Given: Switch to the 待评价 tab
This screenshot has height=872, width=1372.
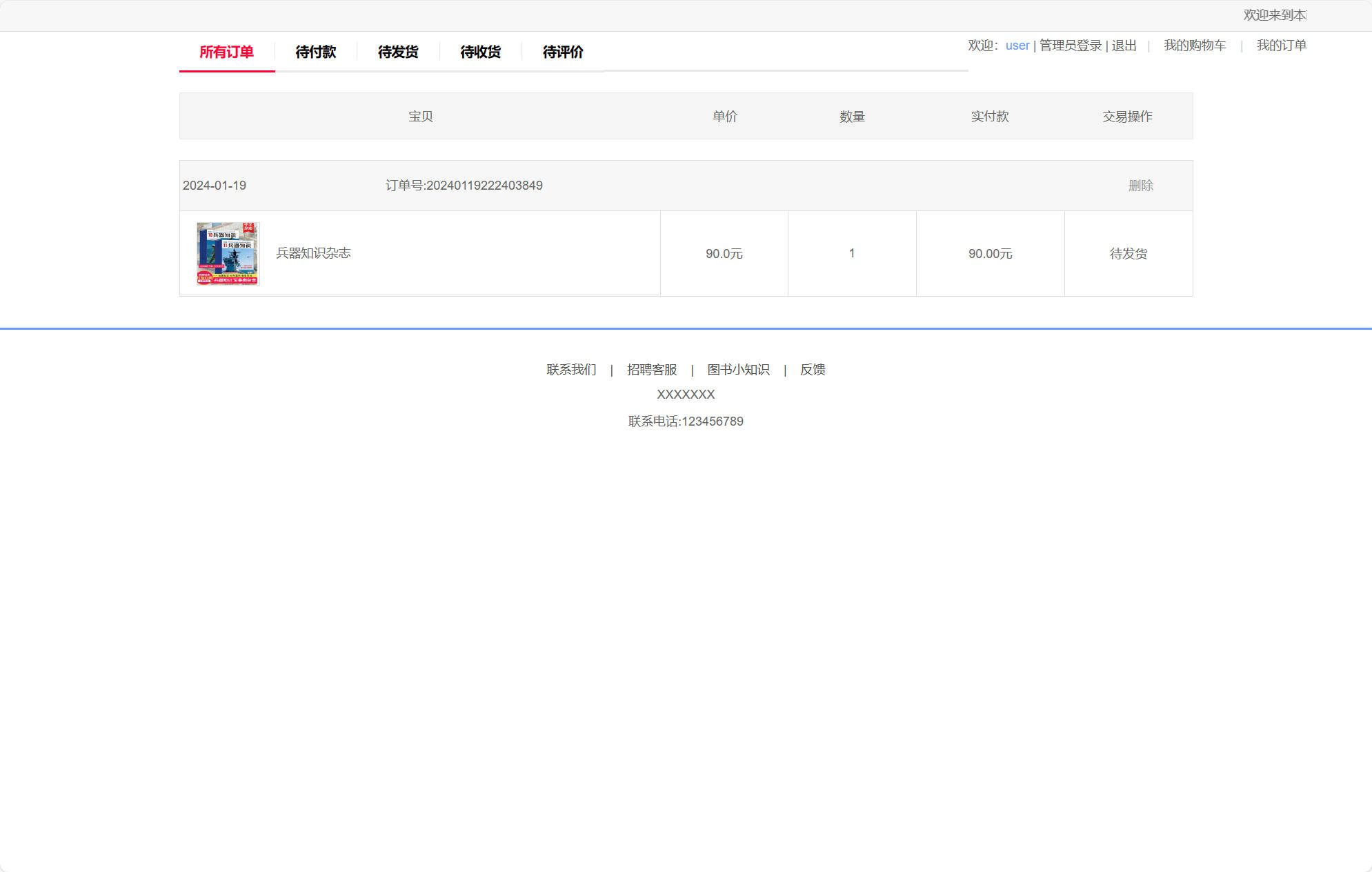Looking at the screenshot, I should (562, 52).
